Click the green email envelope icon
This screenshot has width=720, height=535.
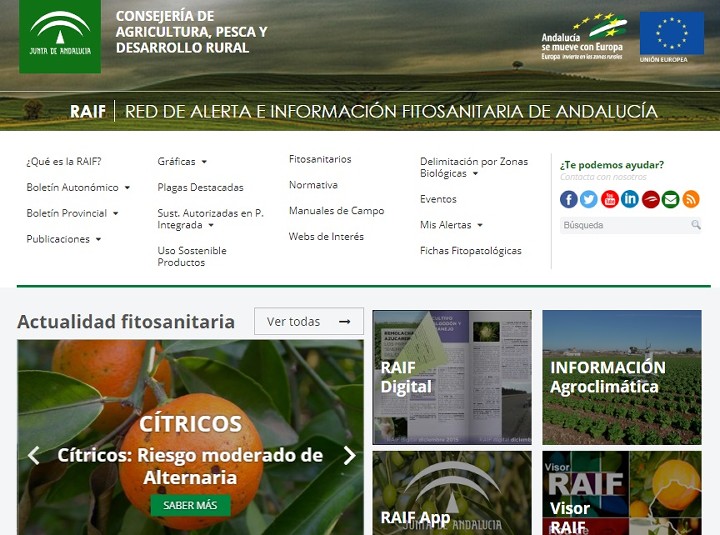tap(670, 199)
